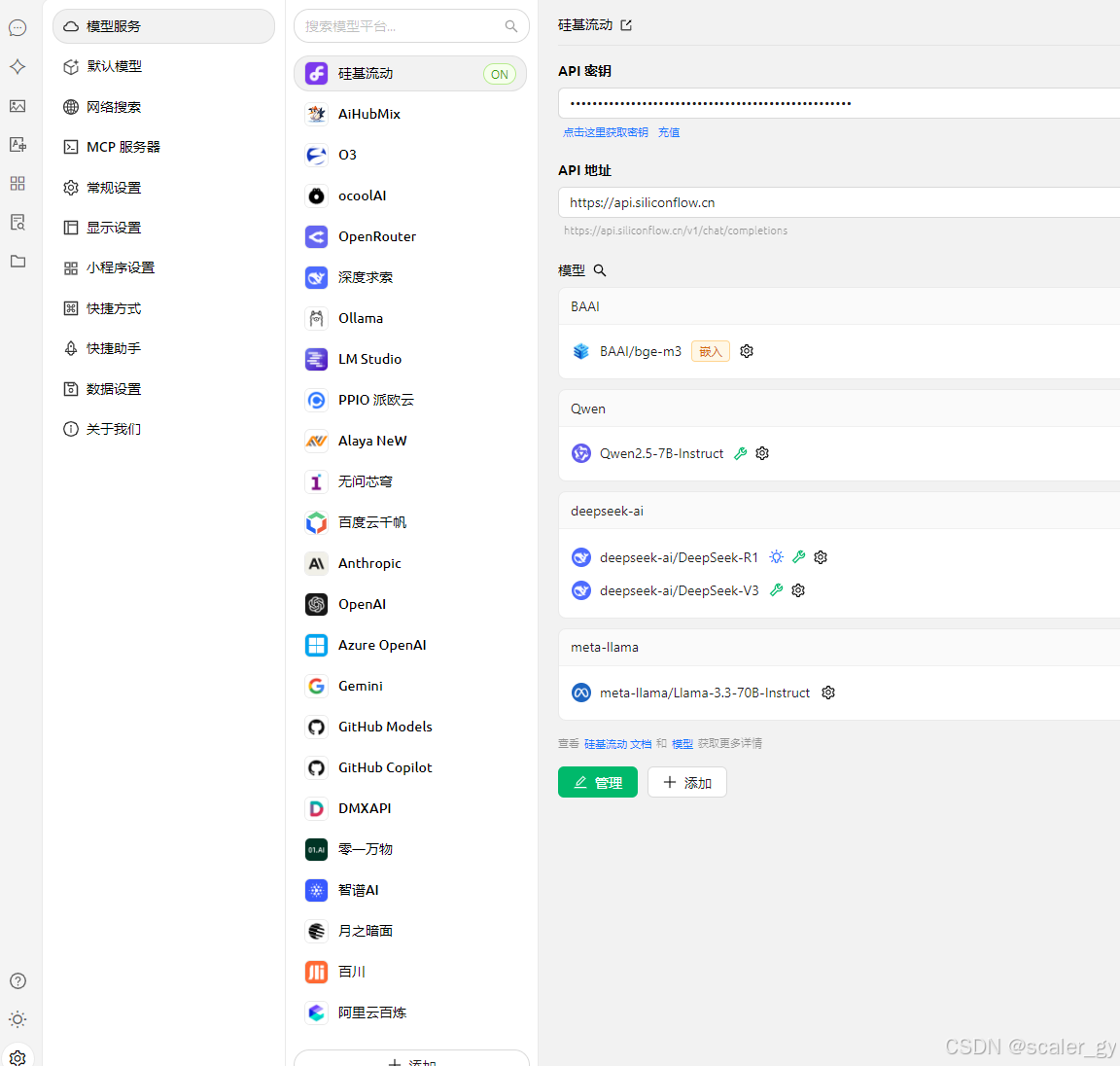The width and height of the screenshot is (1120, 1066).
Task: Open MCP 服务器 settings section
Action: coord(163,147)
